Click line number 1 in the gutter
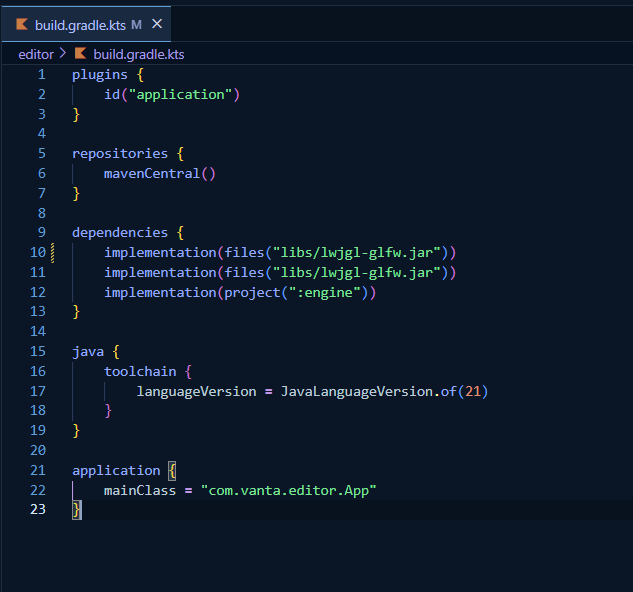 (41, 75)
